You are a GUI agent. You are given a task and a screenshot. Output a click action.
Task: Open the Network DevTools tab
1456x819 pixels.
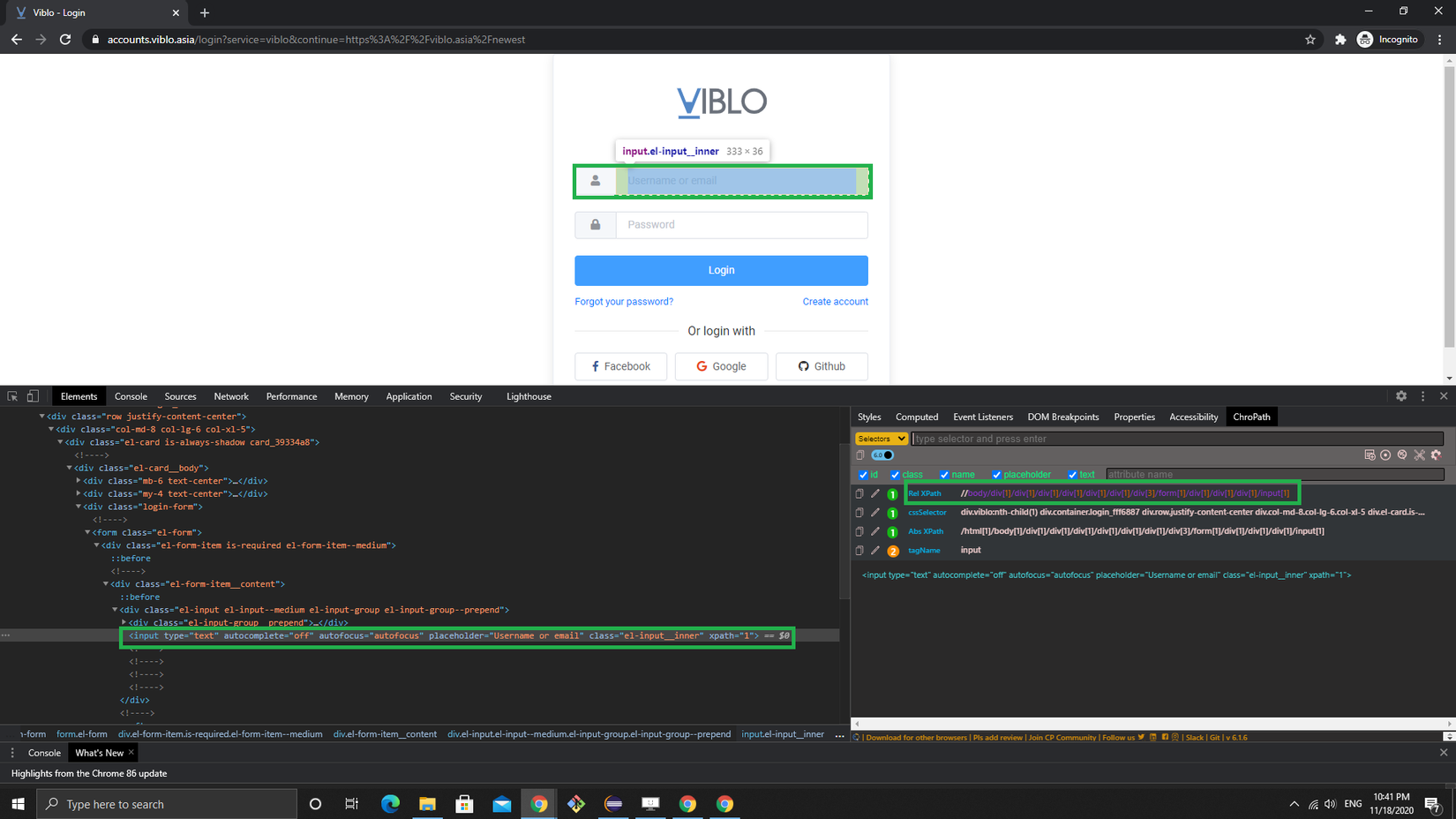point(231,396)
